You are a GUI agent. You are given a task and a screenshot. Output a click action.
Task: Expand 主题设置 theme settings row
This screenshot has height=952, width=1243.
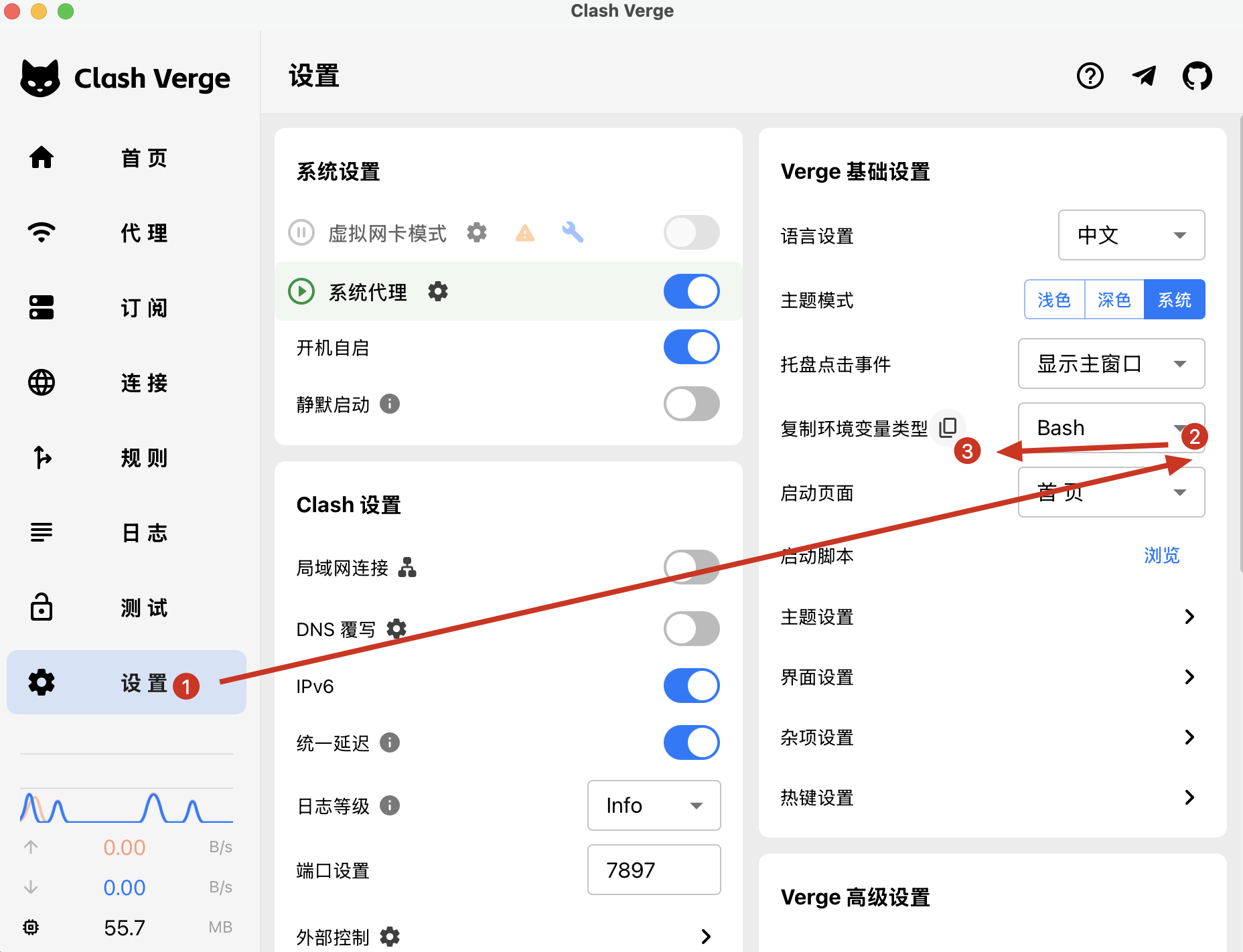(x=992, y=617)
